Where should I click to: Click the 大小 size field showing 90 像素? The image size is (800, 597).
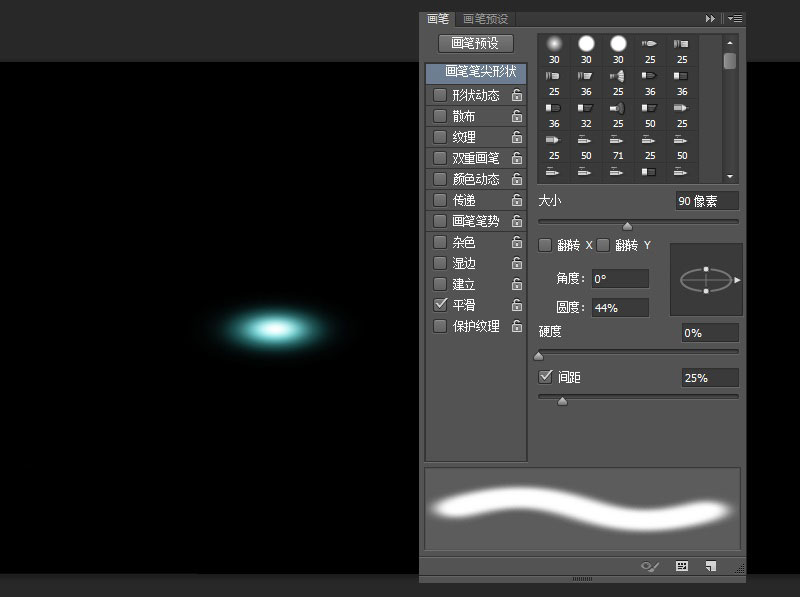tap(707, 201)
